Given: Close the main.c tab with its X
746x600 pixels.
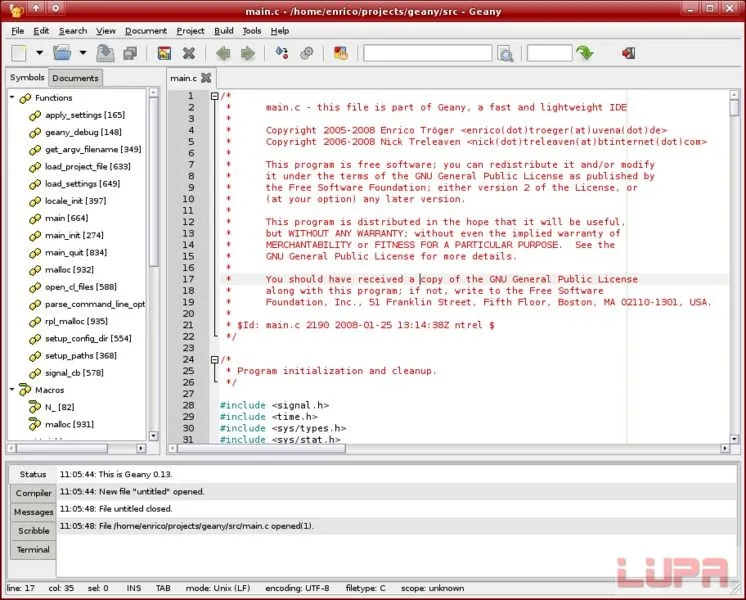Looking at the screenshot, I should click(x=206, y=78).
